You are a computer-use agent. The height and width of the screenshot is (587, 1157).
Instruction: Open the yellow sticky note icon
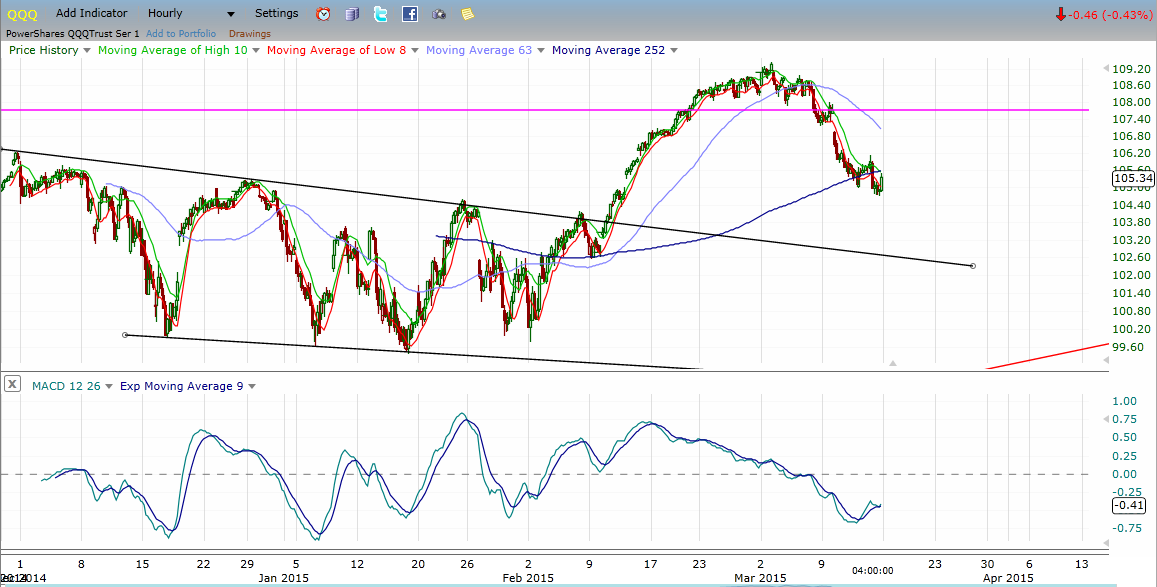pyautogui.click(x=467, y=14)
